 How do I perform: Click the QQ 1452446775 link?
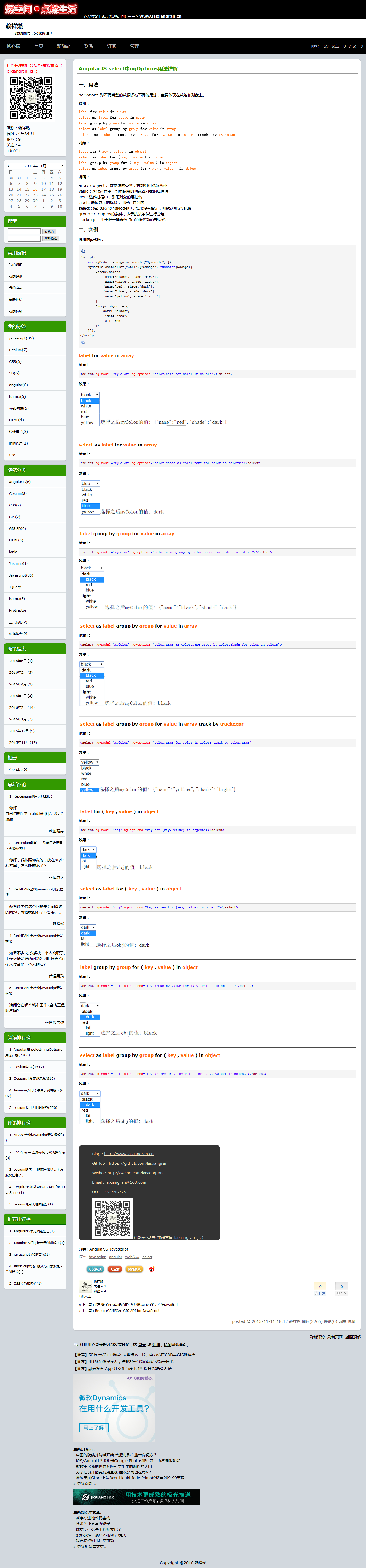(114, 1192)
